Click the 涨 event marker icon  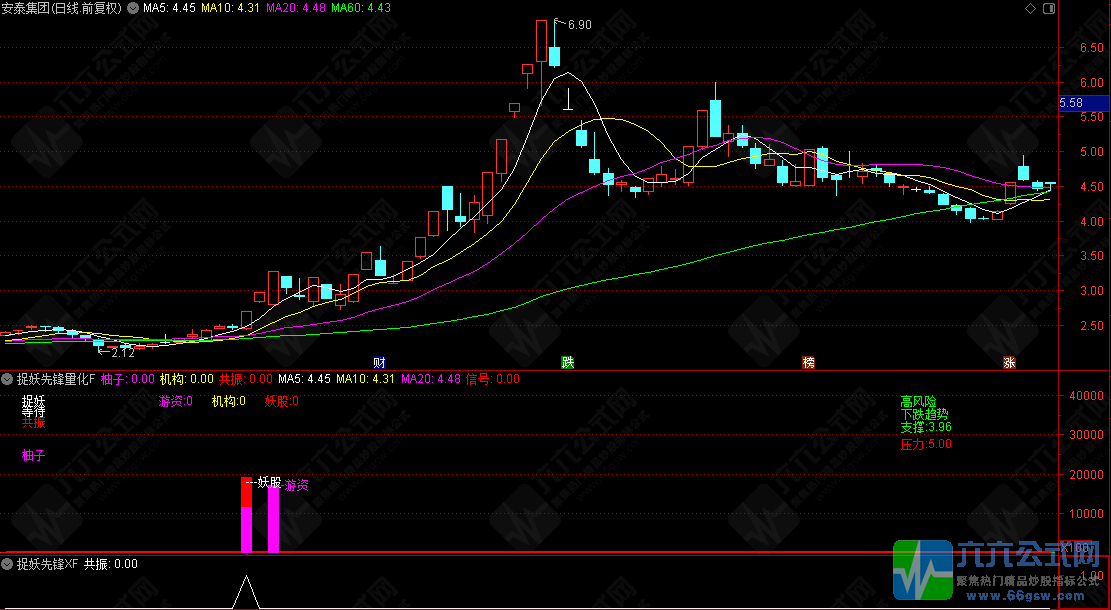[1010, 362]
